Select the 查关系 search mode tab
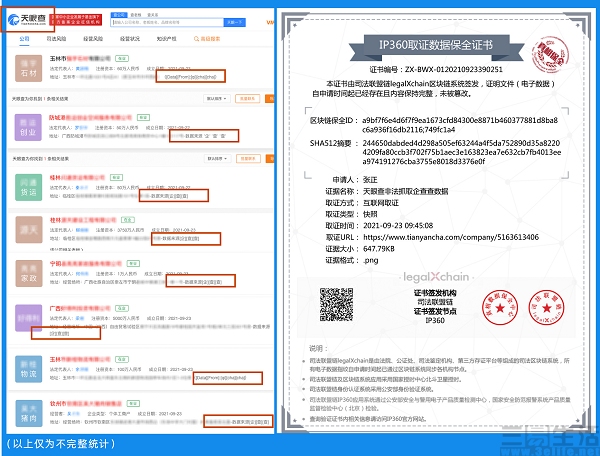600x456 pixels. point(152,15)
